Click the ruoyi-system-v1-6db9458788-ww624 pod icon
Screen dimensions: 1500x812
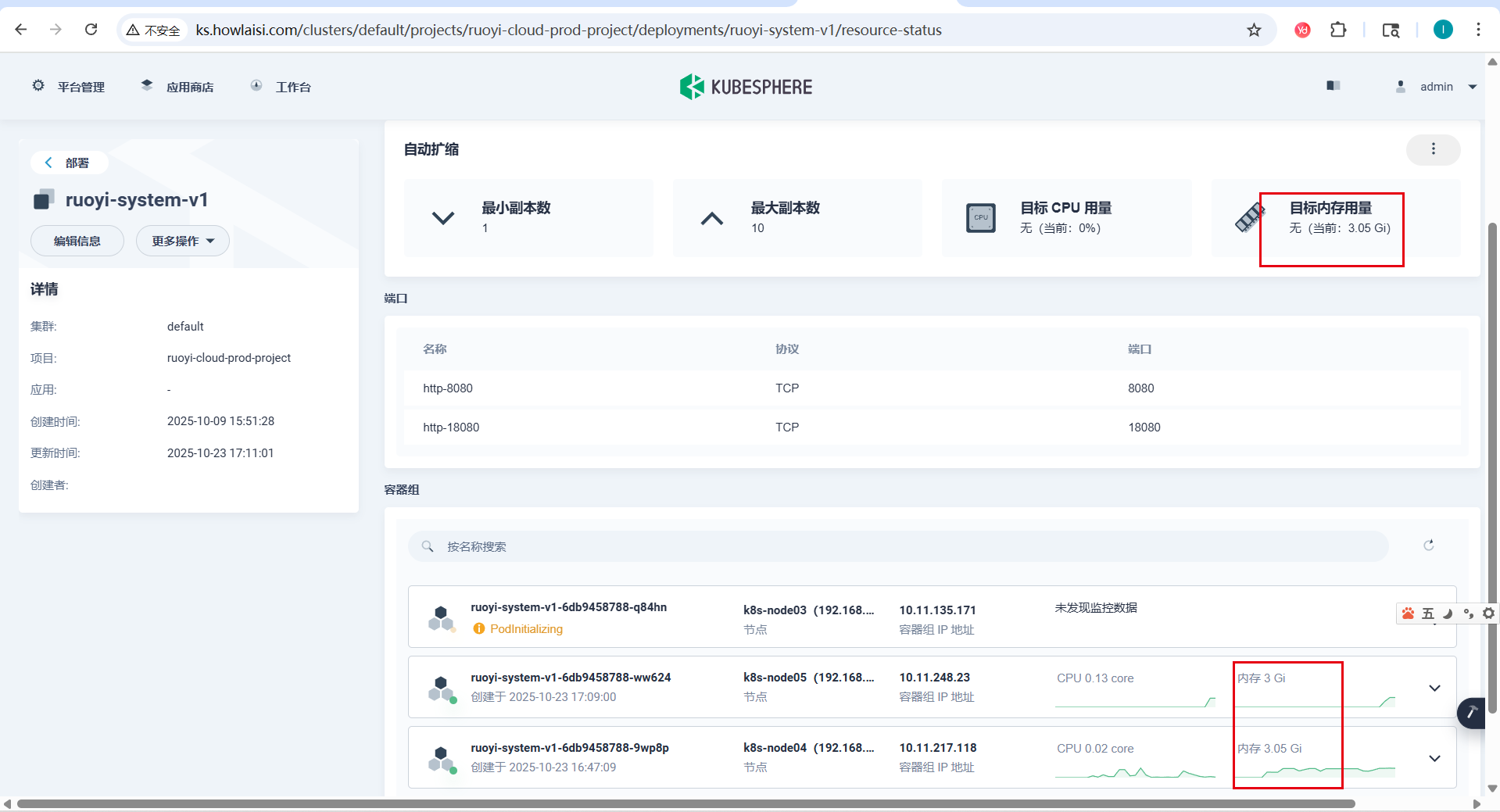(x=442, y=688)
